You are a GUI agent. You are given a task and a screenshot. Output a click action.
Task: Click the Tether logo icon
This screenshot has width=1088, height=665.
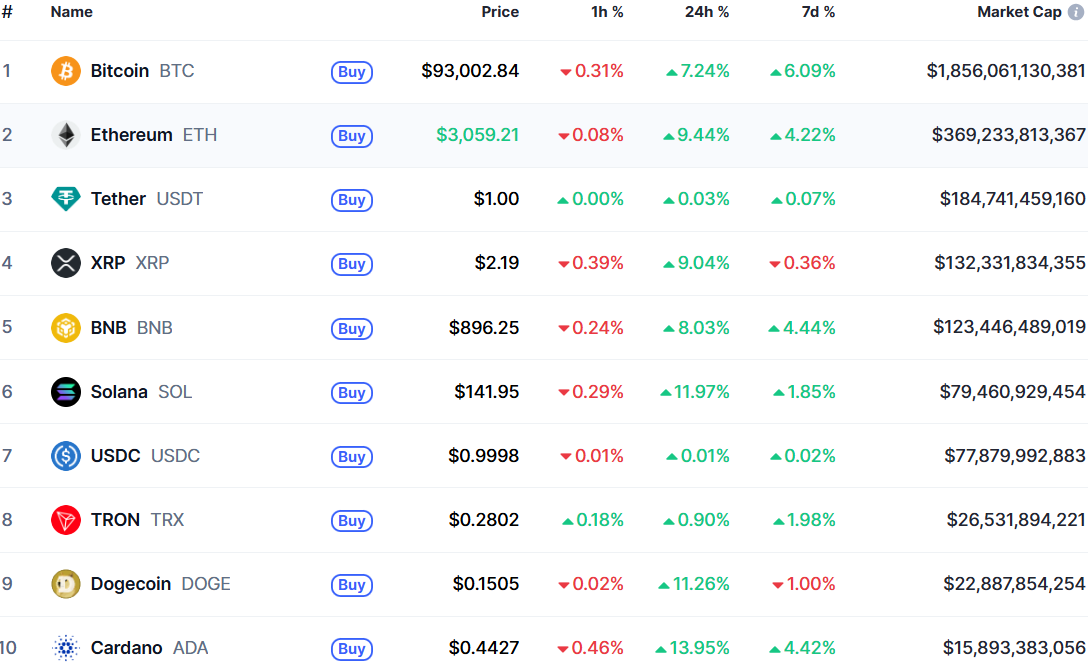pyautogui.click(x=66, y=199)
